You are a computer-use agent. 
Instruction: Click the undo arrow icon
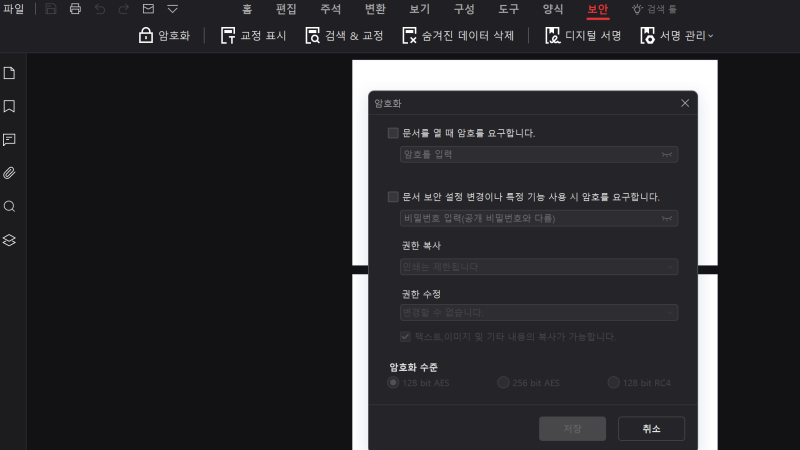coord(99,9)
